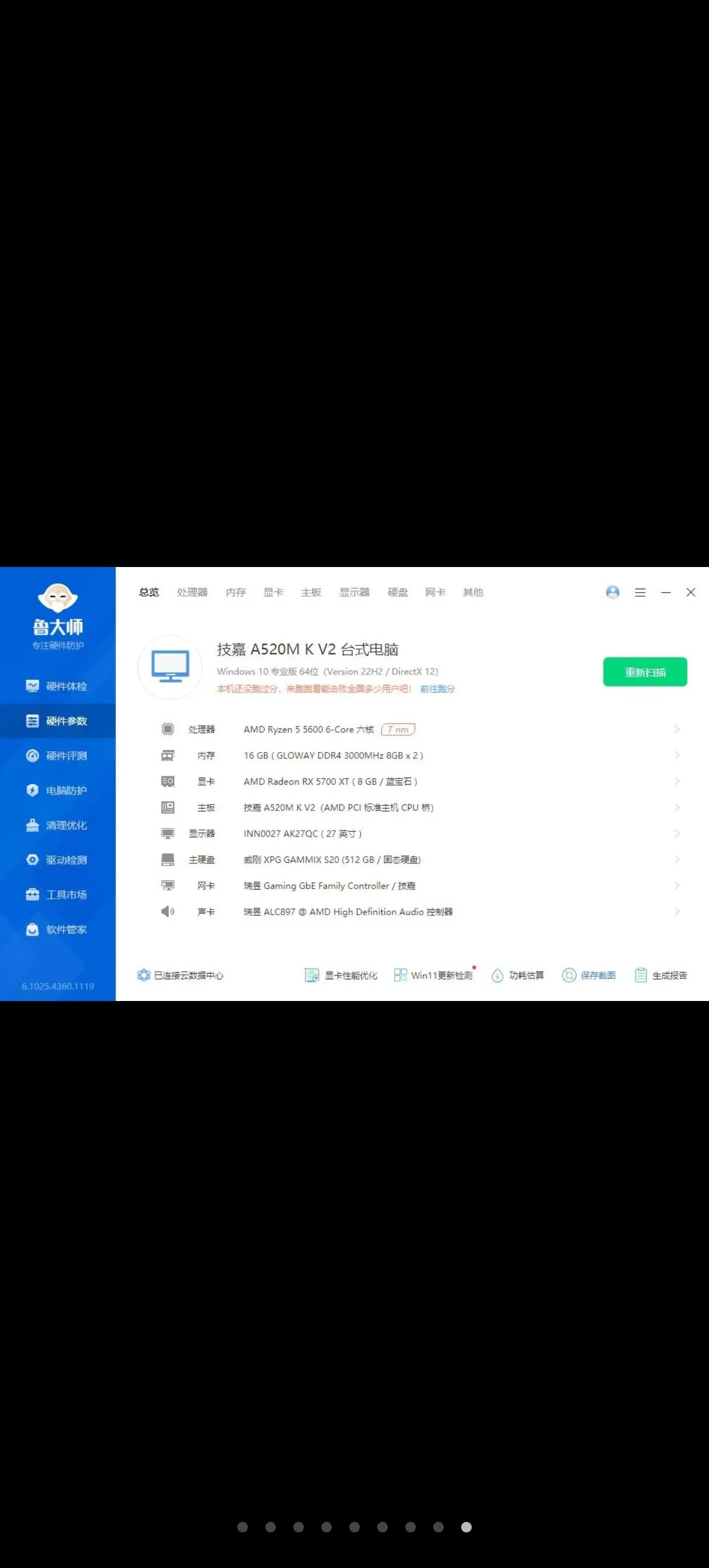Open 工具市场 toolbox icon
This screenshot has height=1568, width=709.
click(33, 894)
